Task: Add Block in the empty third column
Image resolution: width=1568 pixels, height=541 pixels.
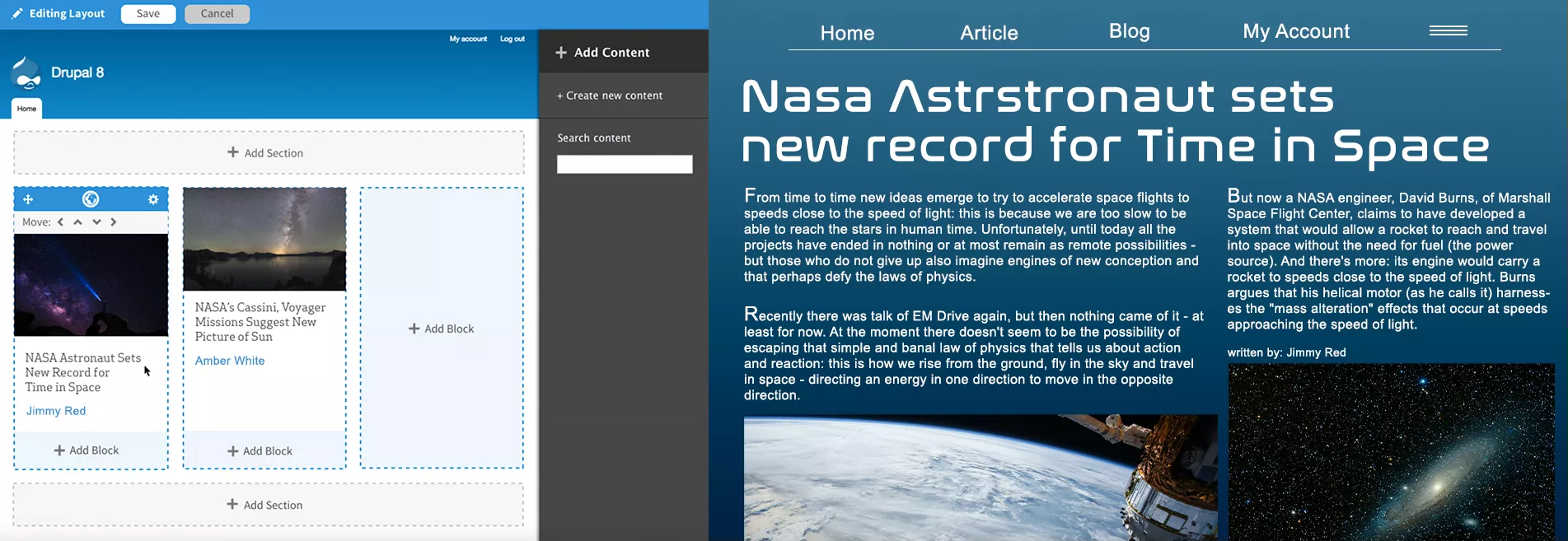Action: tap(442, 329)
